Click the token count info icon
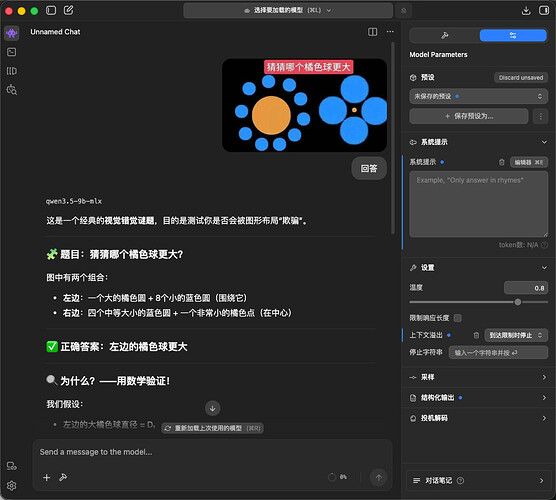 pyautogui.click(x=544, y=245)
